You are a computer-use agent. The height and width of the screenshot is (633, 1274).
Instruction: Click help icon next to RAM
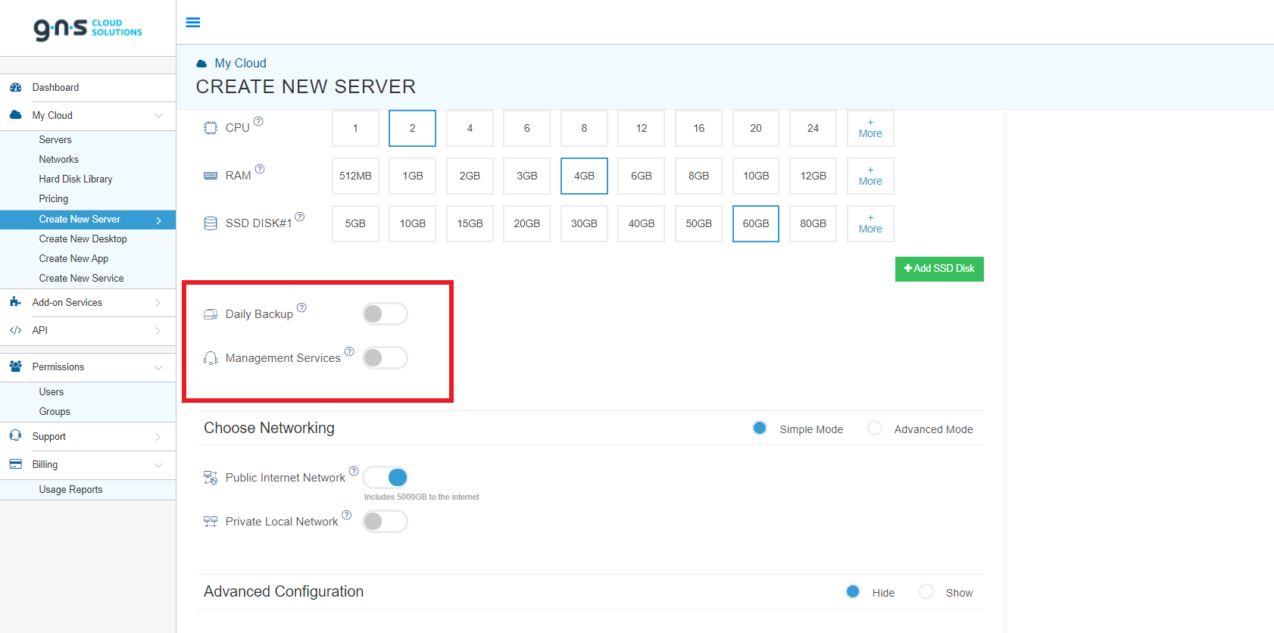259,169
